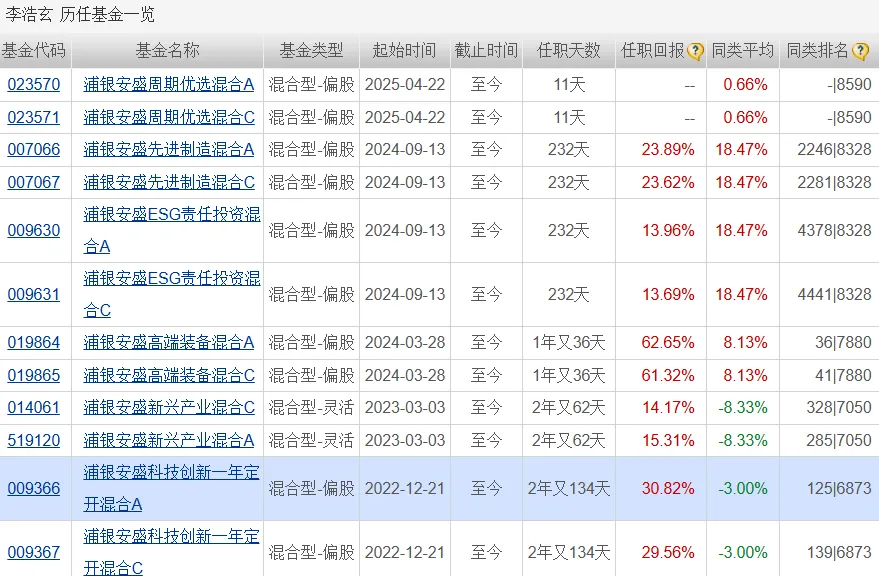Click start date 2023-03-03 in 519120 row
879x576 pixels.
[405, 440]
